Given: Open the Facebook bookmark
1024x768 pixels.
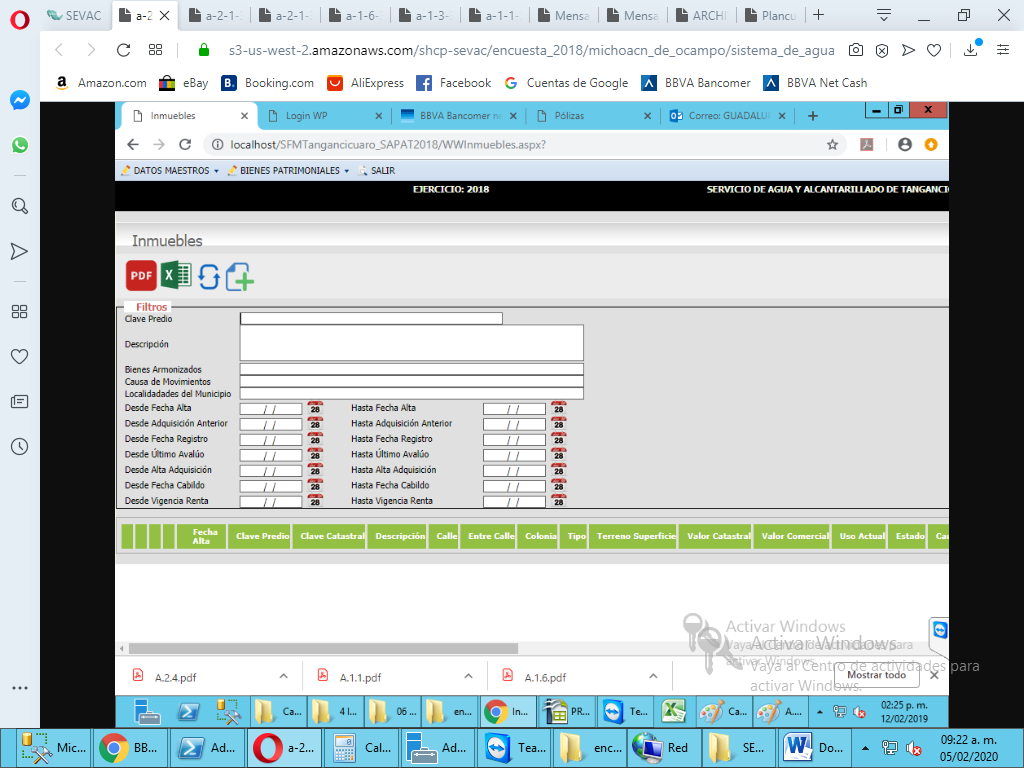Looking at the screenshot, I should pyautogui.click(x=454, y=83).
